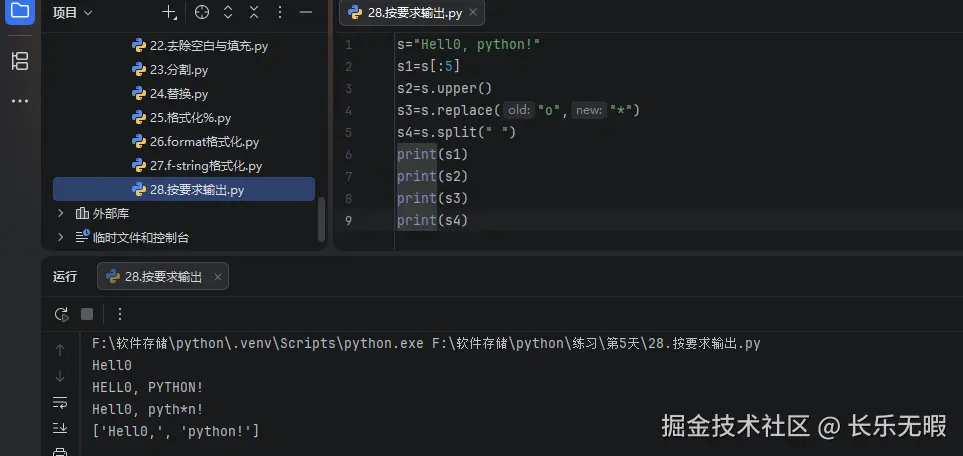Open the Project tool window folder icon
The width and height of the screenshot is (963, 456).
pos(20,10)
